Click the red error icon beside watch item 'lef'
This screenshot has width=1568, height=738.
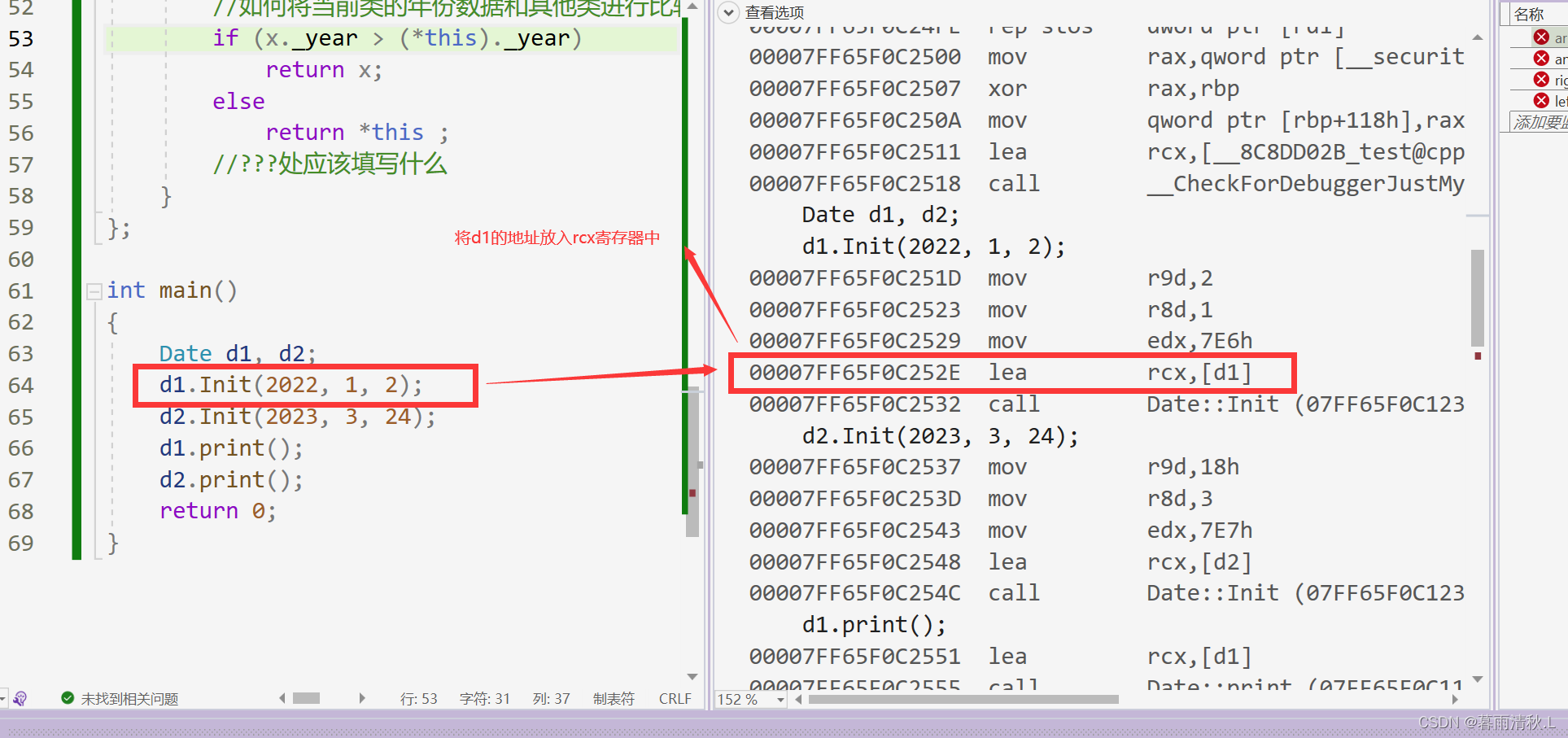point(1541,100)
